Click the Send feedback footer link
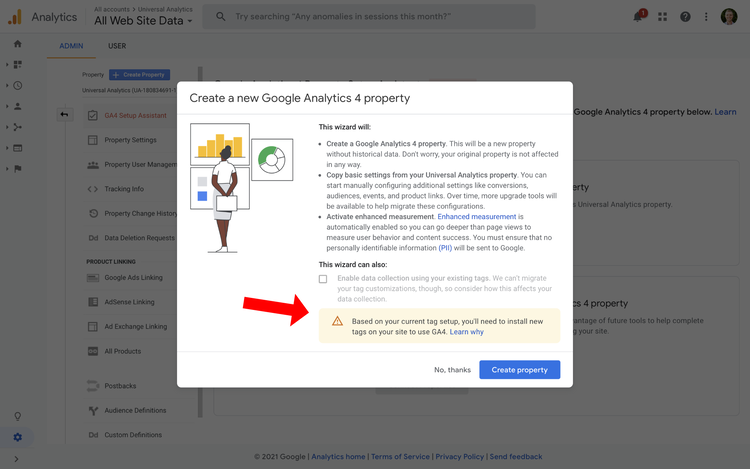The image size is (750, 469). [x=516, y=457]
